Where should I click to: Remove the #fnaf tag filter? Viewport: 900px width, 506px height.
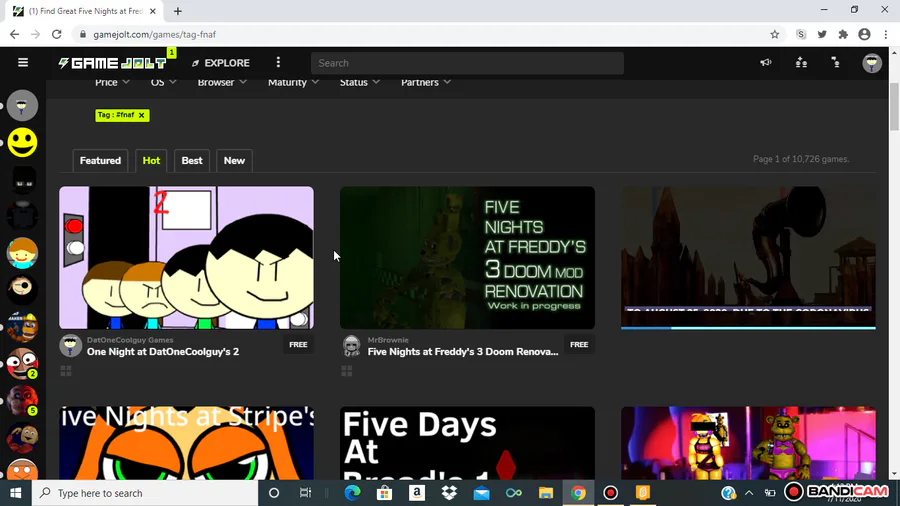142,115
